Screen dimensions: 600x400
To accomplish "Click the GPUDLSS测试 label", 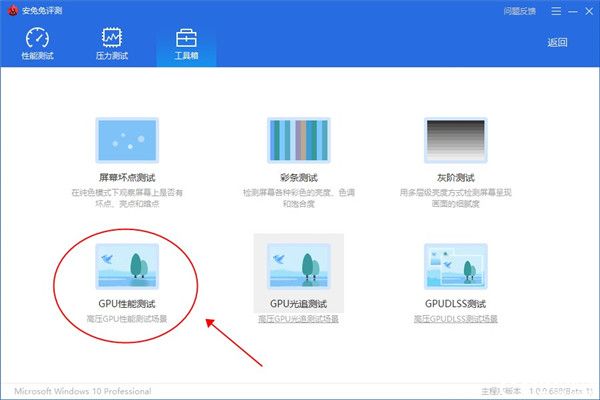I will tap(455, 304).
